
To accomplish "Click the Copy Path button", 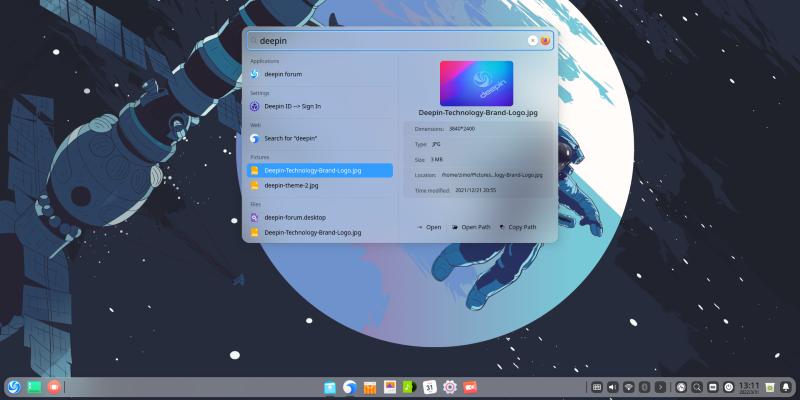I will pyautogui.click(x=517, y=227).
